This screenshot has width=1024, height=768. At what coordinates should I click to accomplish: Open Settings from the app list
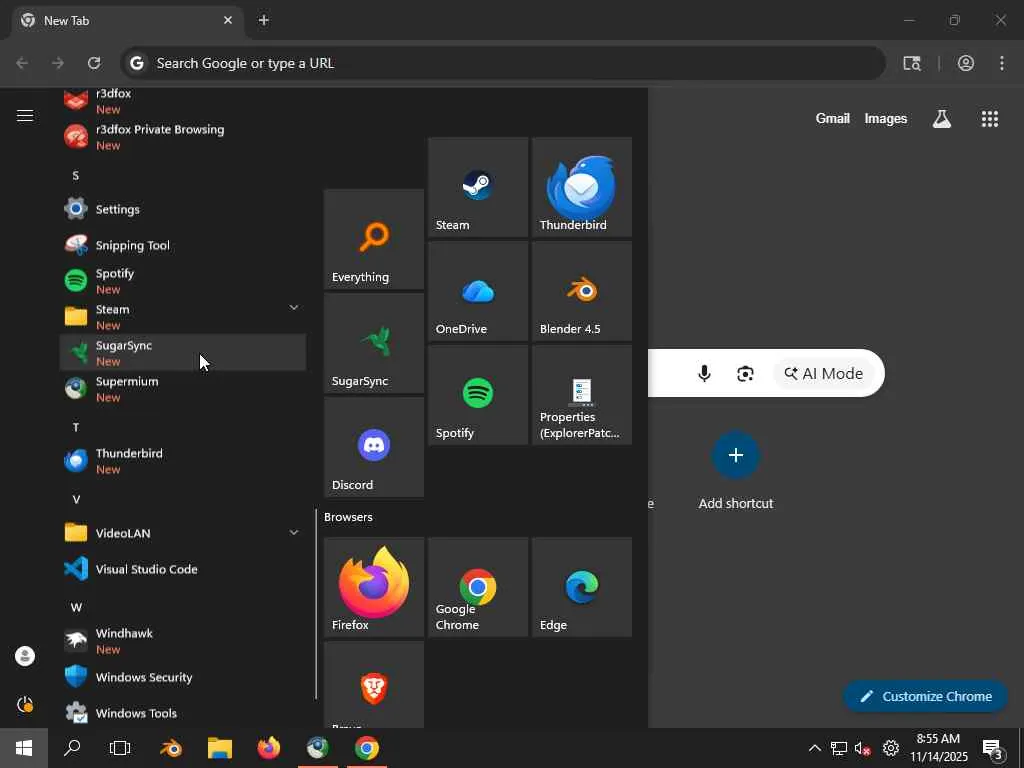point(183,209)
